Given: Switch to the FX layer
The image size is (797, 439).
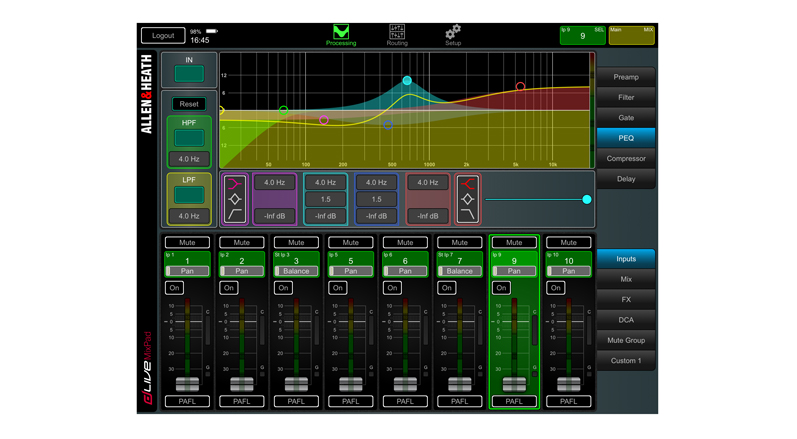Looking at the screenshot, I should point(626,299).
